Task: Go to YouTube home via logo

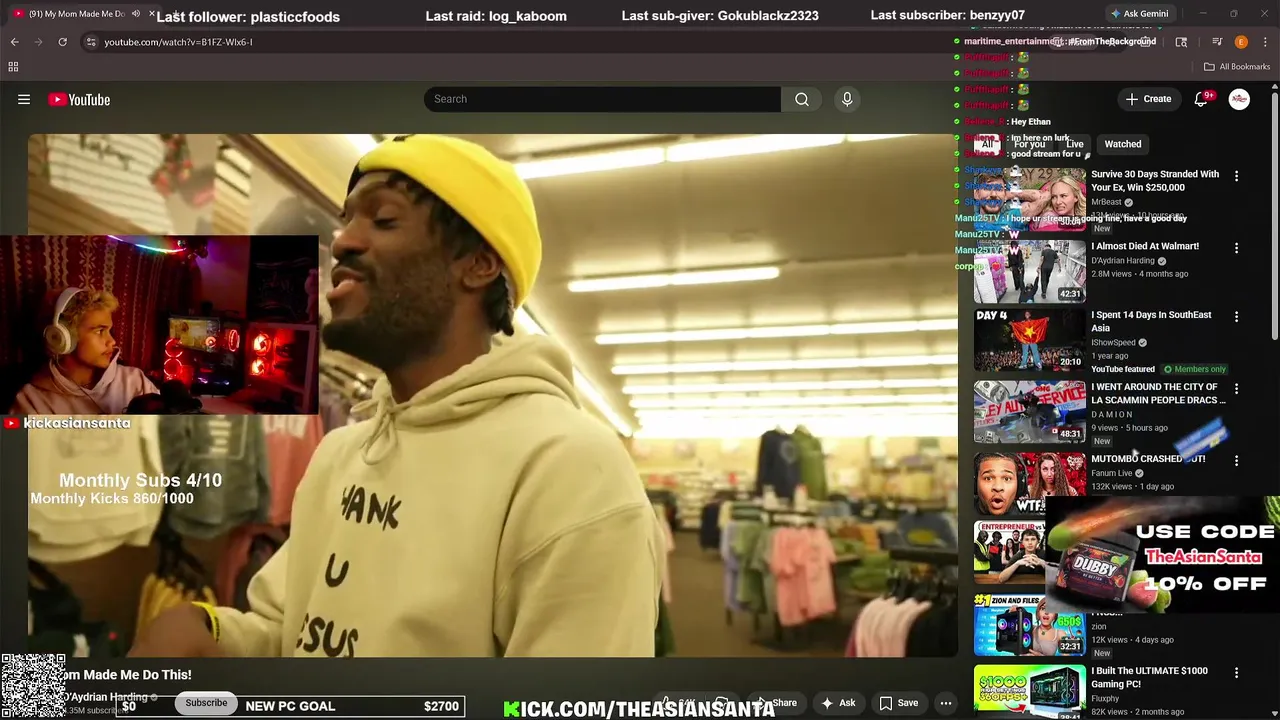Action: 79,99
